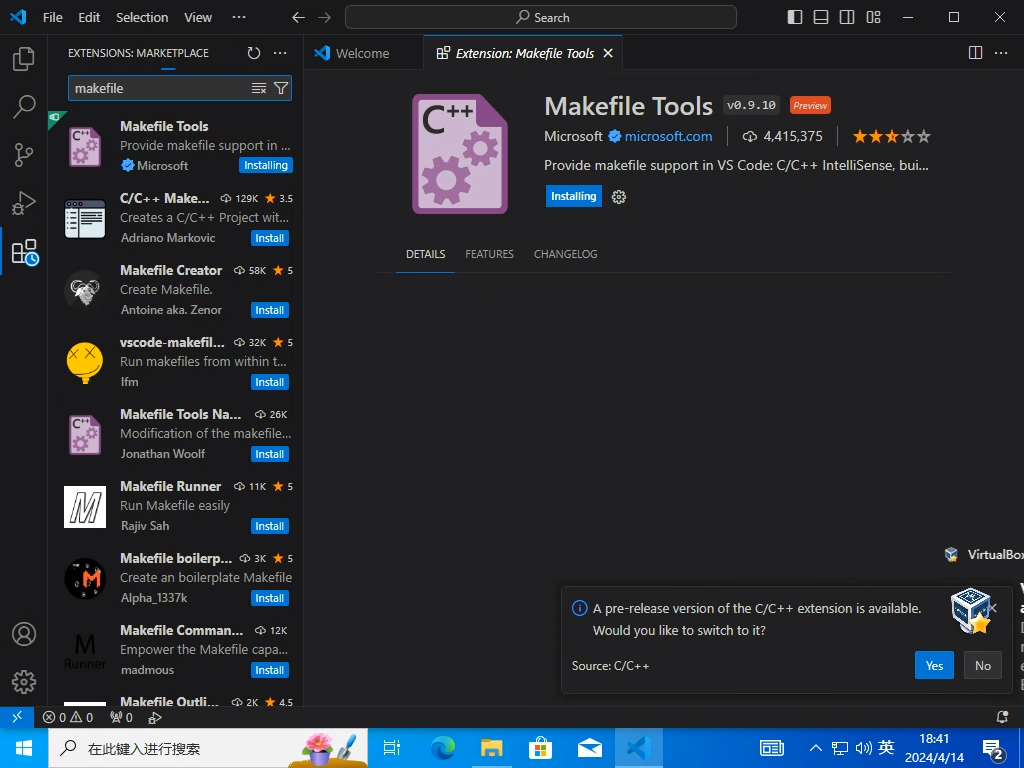The image size is (1024, 768).
Task: Toggle the bottom panel layout button
Action: 821,17
